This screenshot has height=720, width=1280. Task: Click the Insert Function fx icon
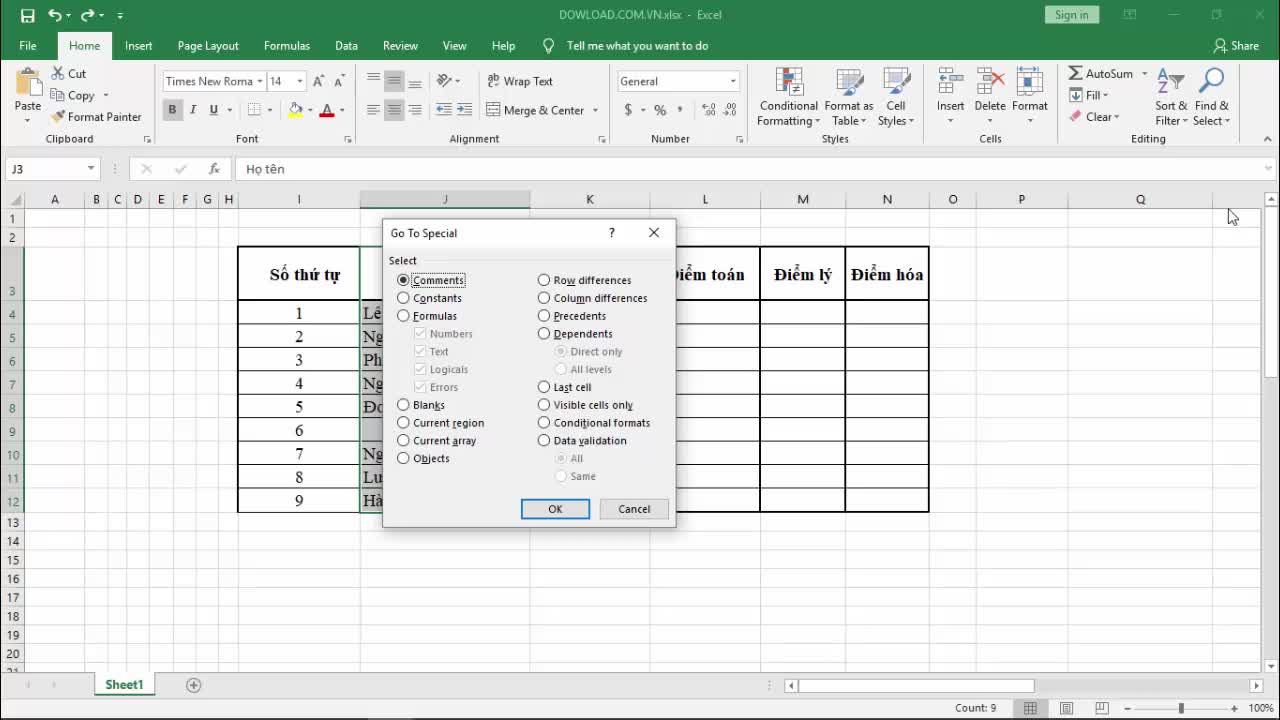coord(214,169)
